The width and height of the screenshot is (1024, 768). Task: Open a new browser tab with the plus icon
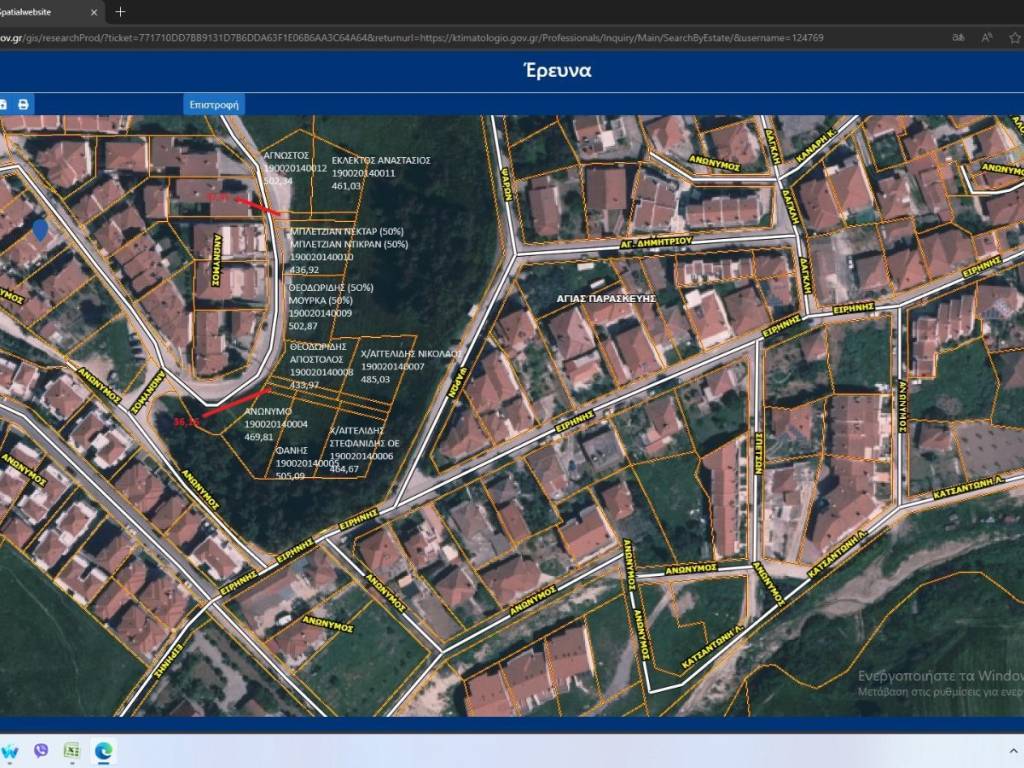pyautogui.click(x=120, y=12)
